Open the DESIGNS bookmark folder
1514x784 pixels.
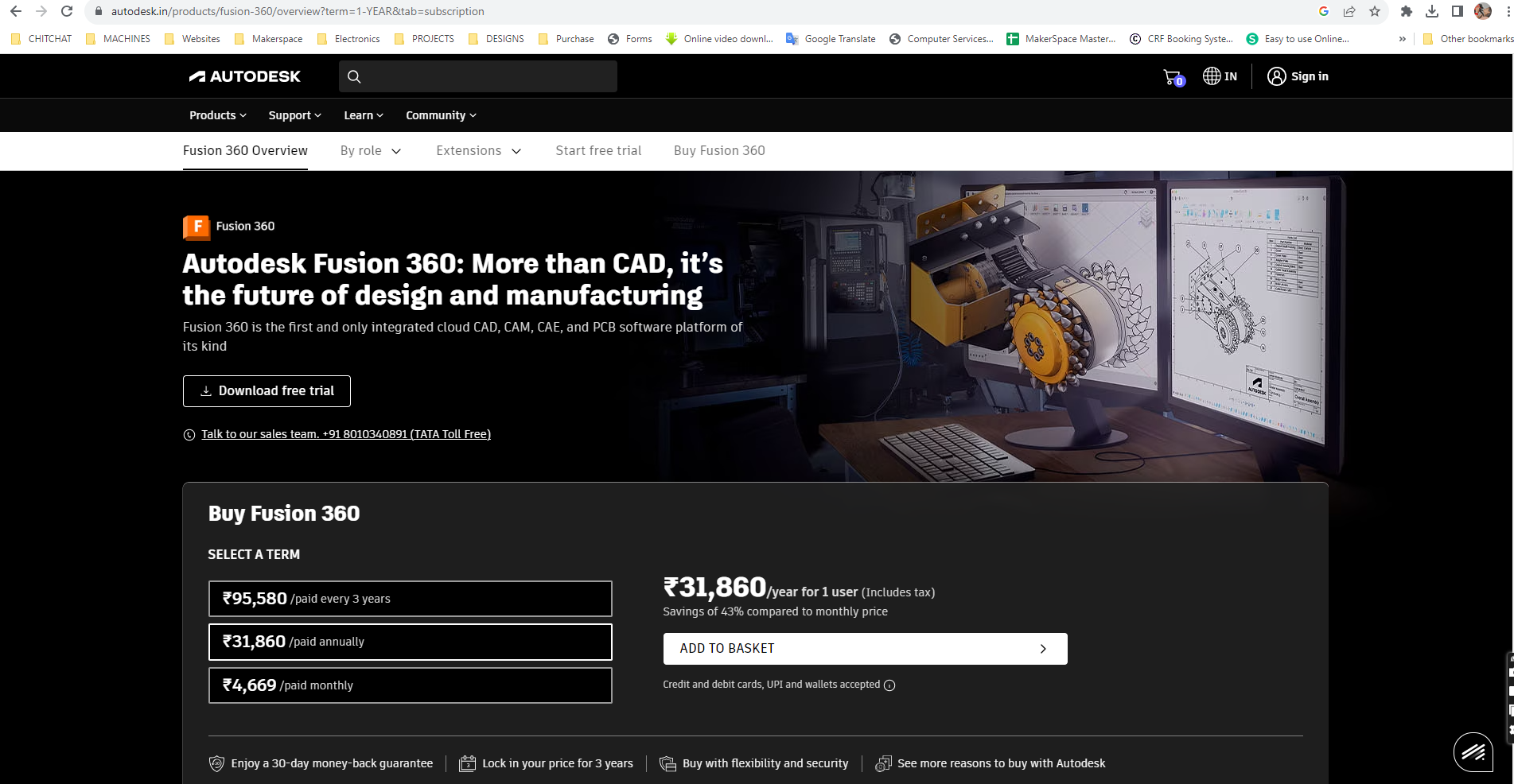tap(496, 39)
